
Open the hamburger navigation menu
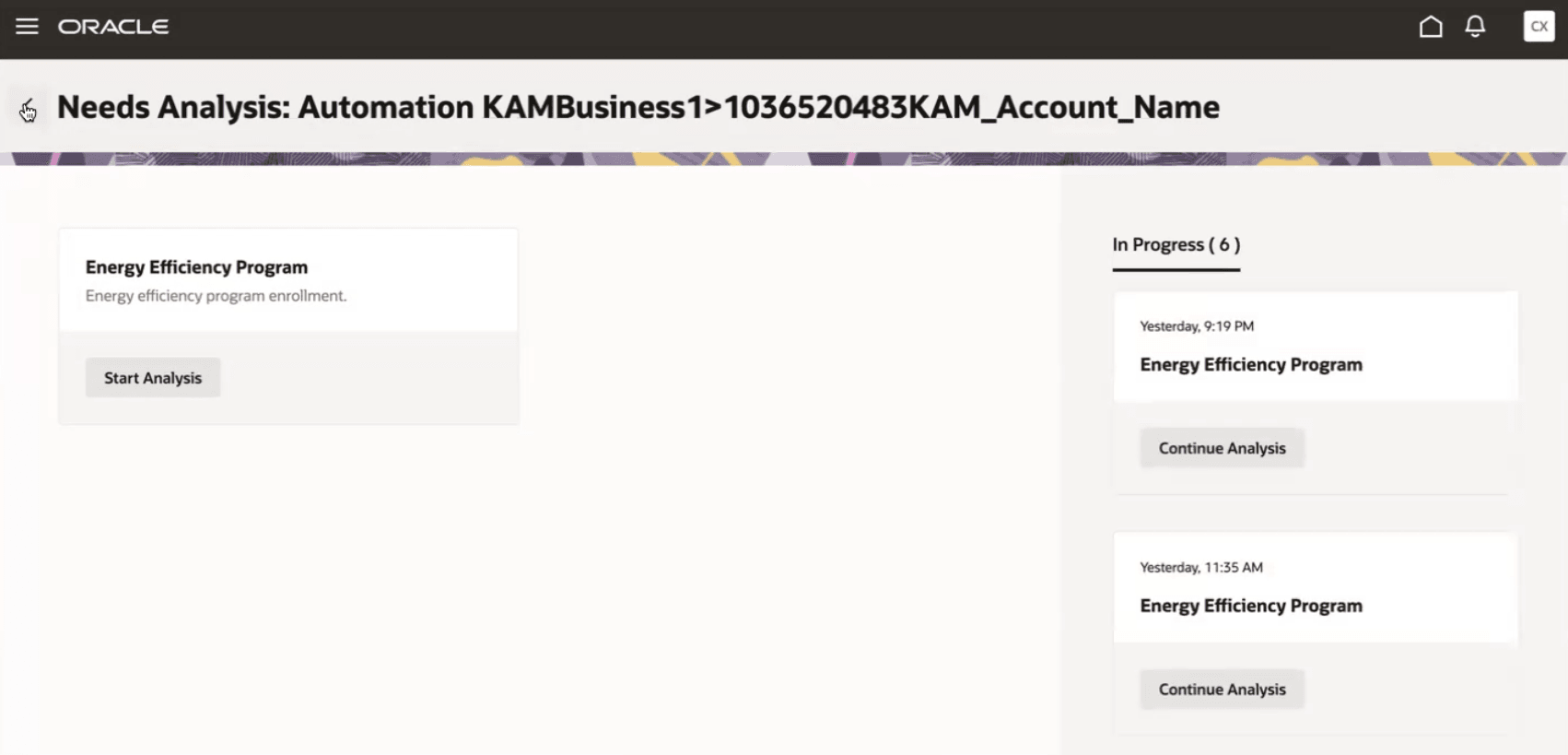(x=27, y=27)
